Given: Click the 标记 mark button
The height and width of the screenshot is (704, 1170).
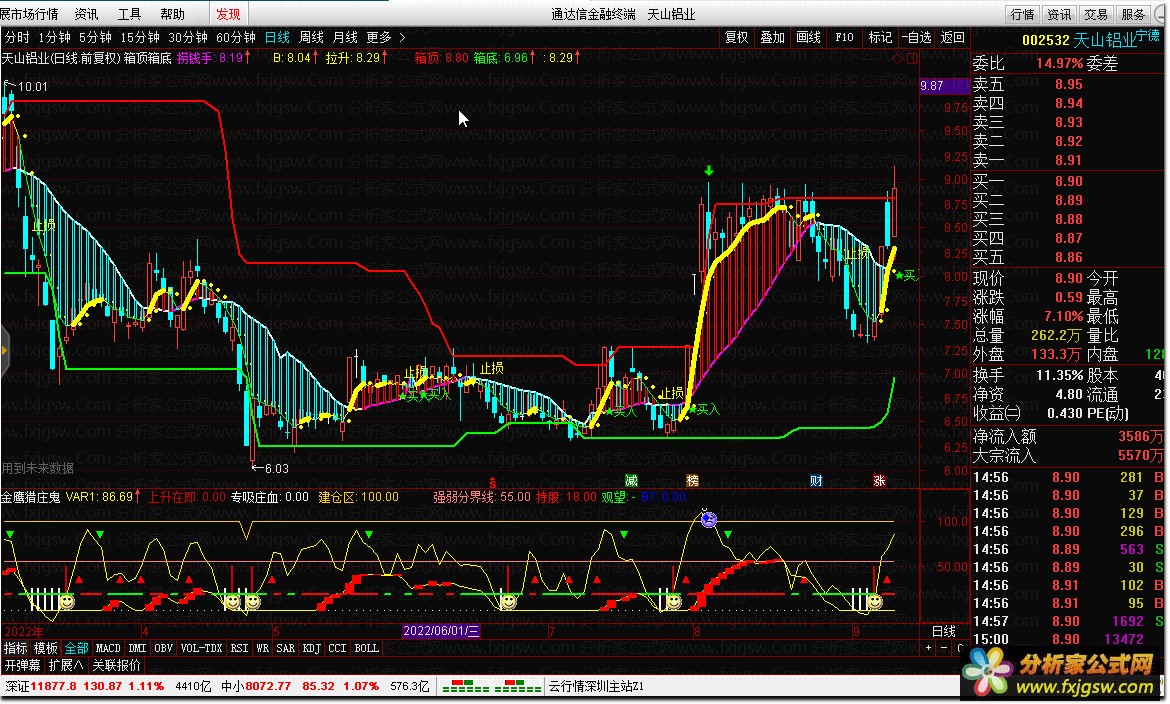Looking at the screenshot, I should tap(880, 37).
